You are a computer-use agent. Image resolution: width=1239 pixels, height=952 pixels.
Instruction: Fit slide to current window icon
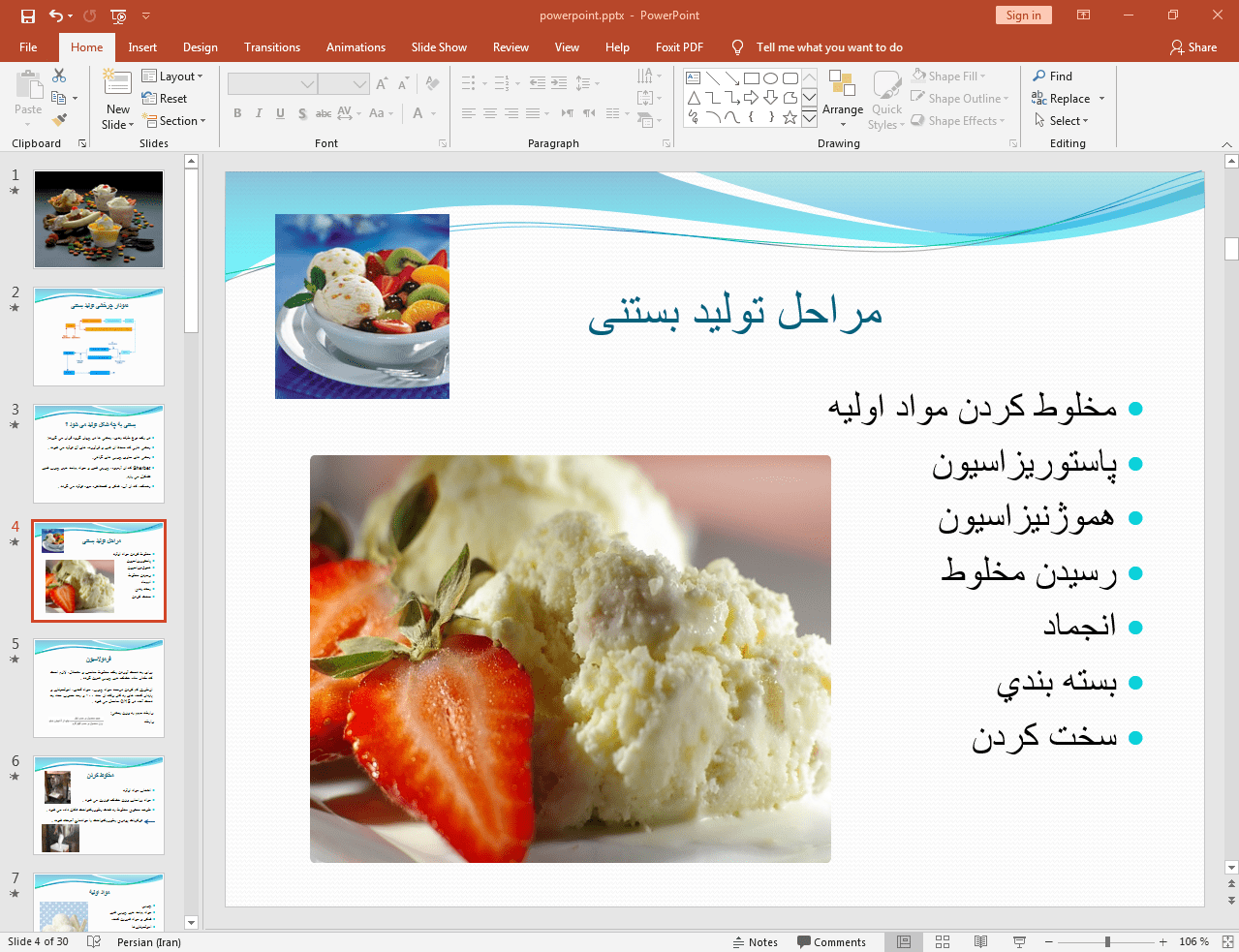(x=1227, y=941)
